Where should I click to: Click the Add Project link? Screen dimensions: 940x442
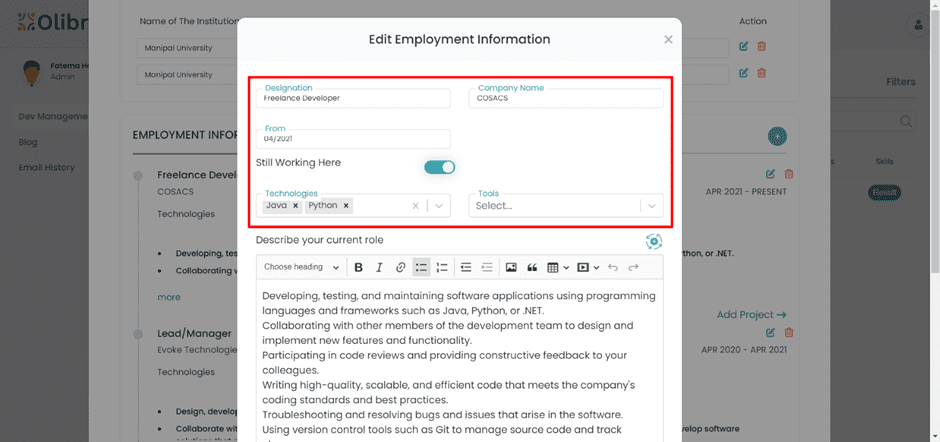click(x=751, y=315)
